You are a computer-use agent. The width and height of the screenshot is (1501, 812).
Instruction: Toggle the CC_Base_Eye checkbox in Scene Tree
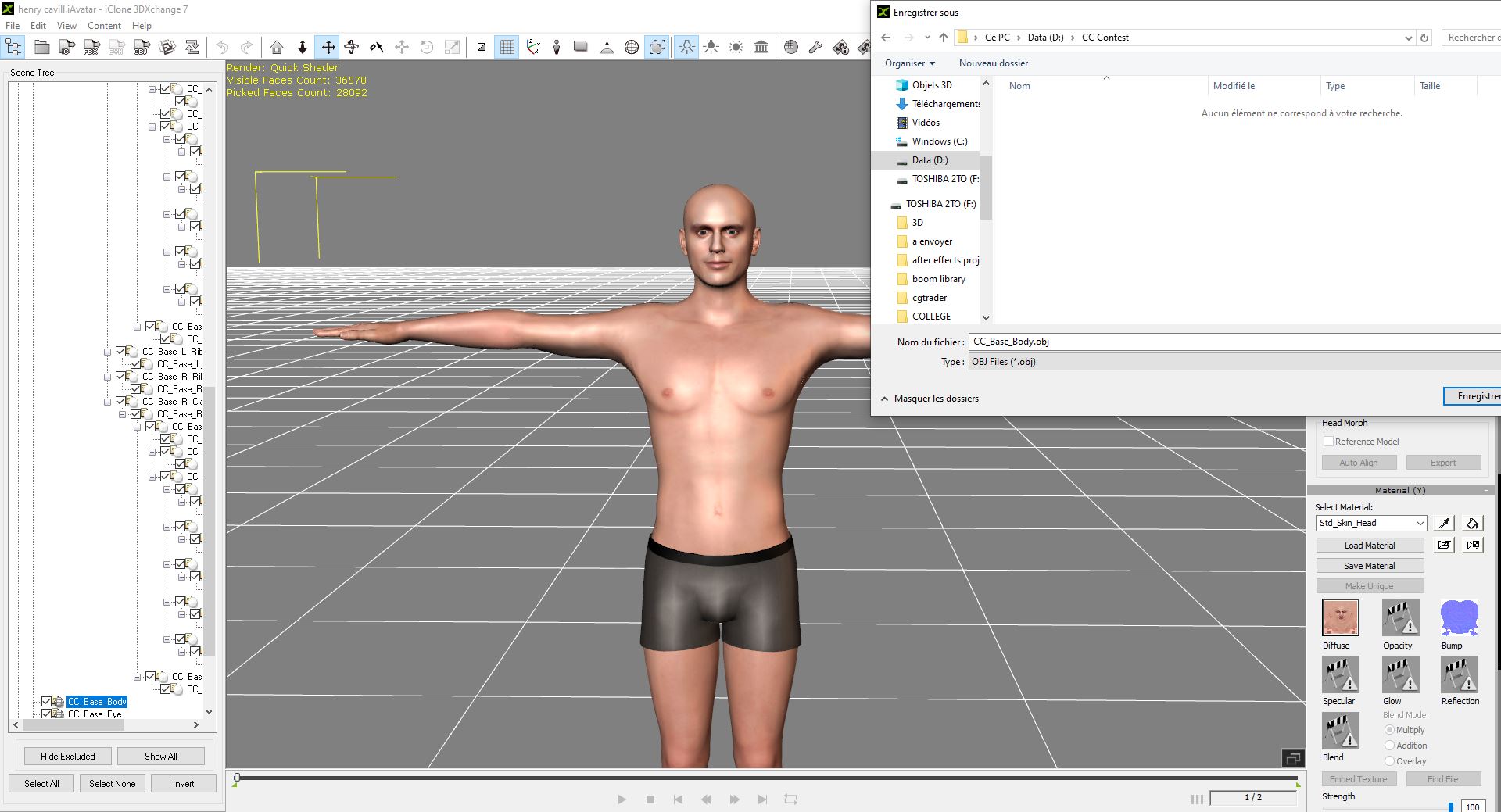point(47,714)
